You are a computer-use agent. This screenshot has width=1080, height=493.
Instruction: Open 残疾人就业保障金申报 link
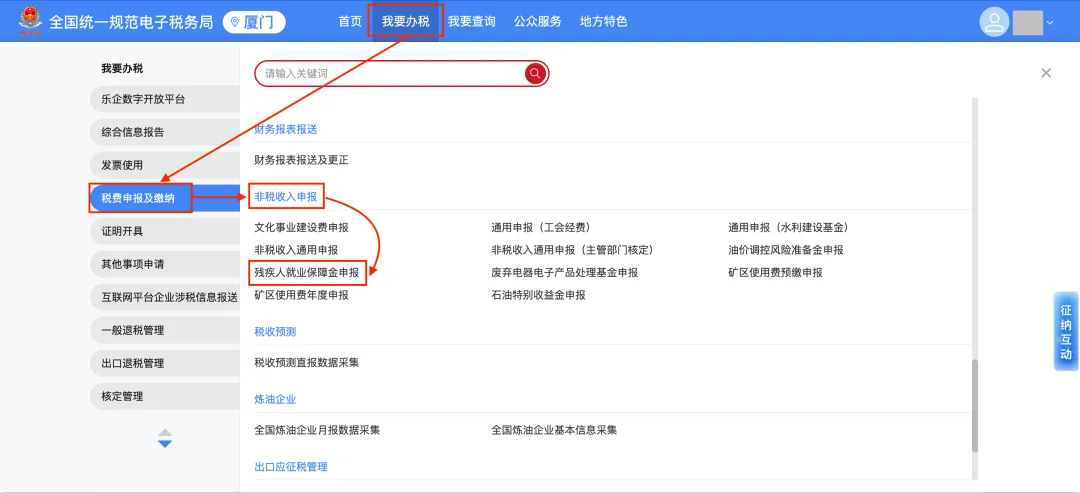pyautogui.click(x=307, y=272)
